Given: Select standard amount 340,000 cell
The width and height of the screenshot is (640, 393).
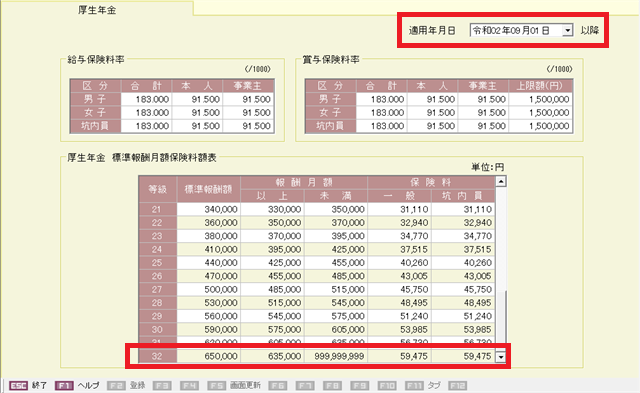Looking at the screenshot, I should 209,209.
